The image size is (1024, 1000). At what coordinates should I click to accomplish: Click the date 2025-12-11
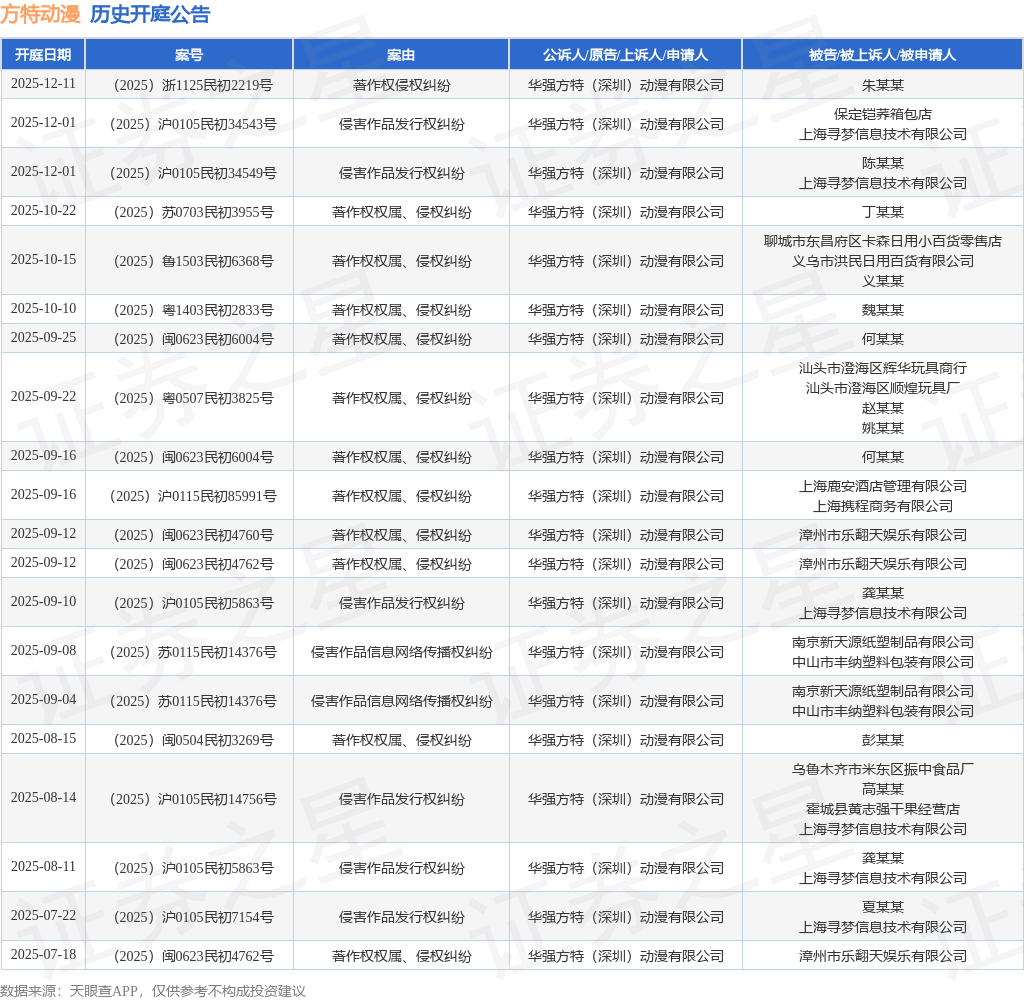coord(43,84)
